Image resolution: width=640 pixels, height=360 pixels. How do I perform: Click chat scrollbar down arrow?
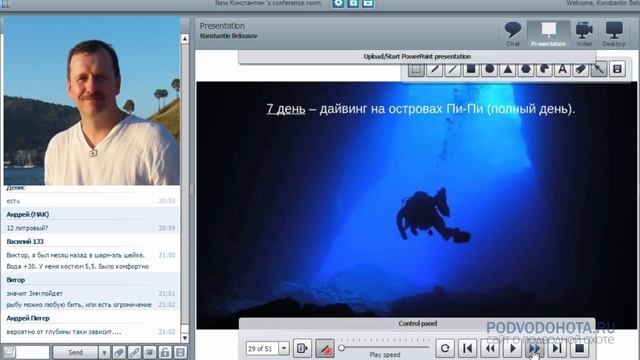click(184, 338)
